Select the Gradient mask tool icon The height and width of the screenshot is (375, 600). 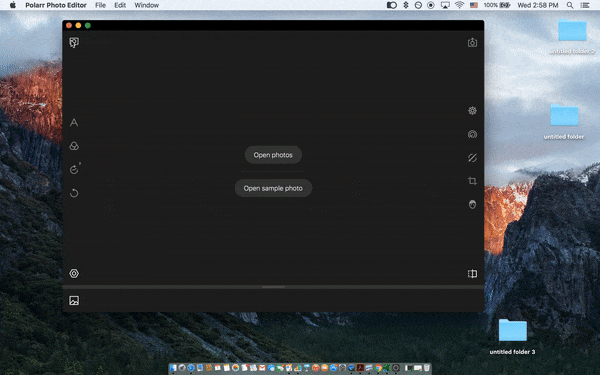[472, 158]
